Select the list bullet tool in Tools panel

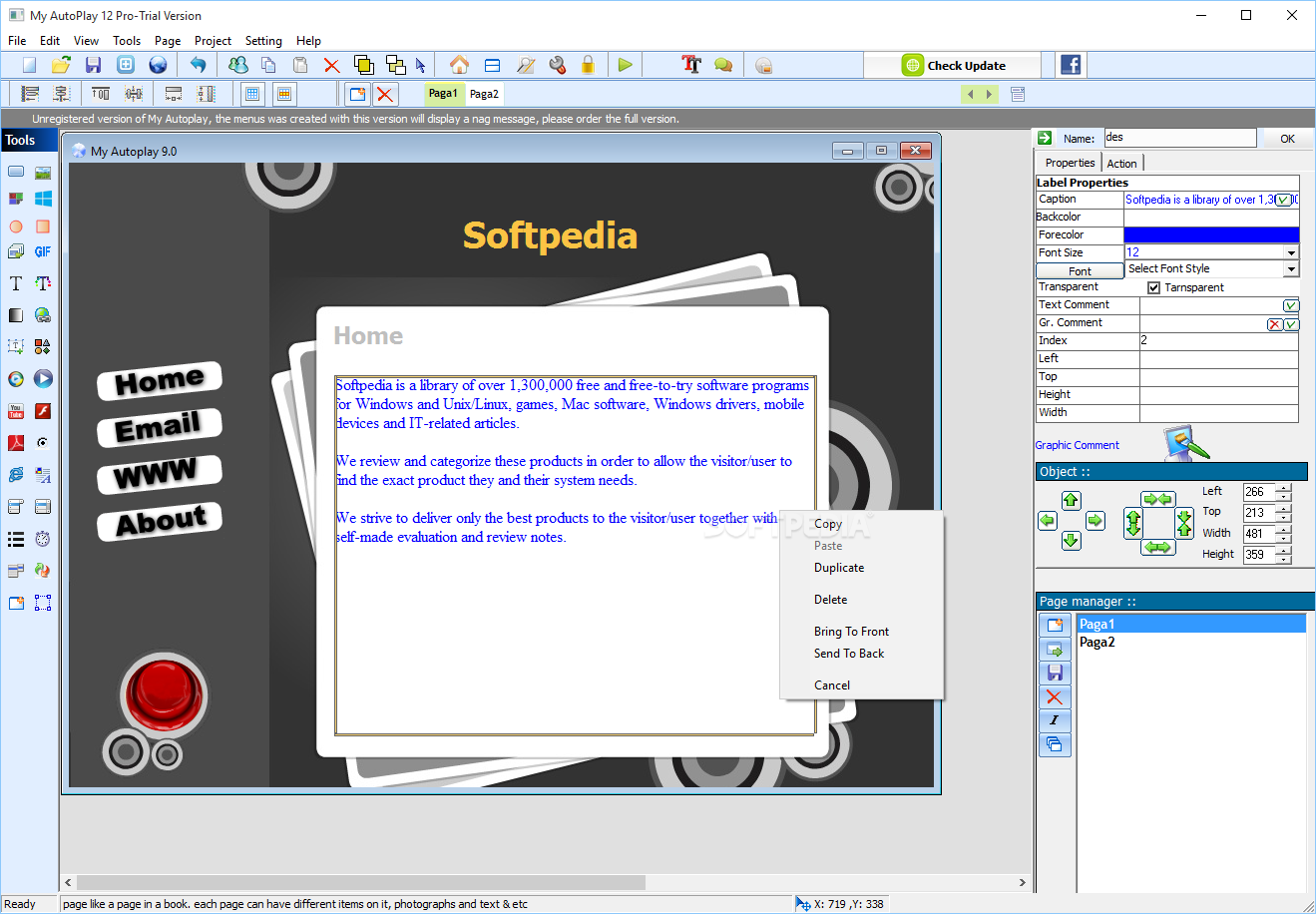[16, 539]
